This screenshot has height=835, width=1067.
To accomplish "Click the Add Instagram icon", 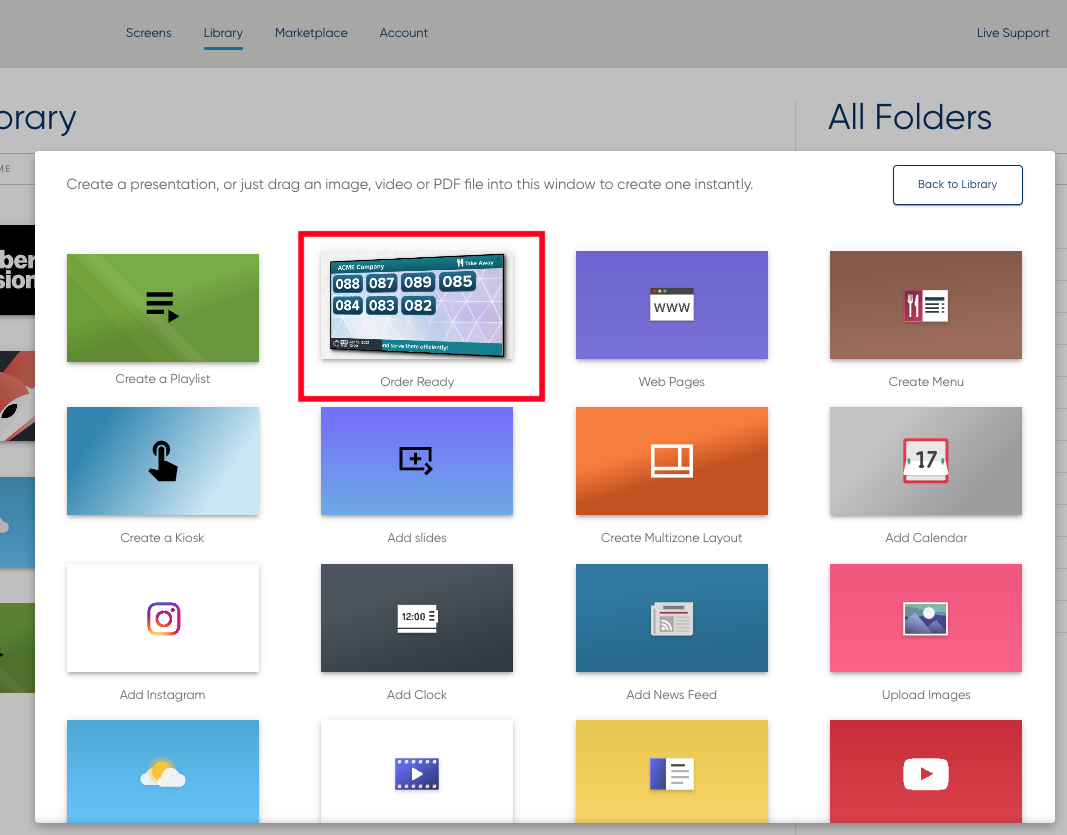I will click(x=162, y=619).
